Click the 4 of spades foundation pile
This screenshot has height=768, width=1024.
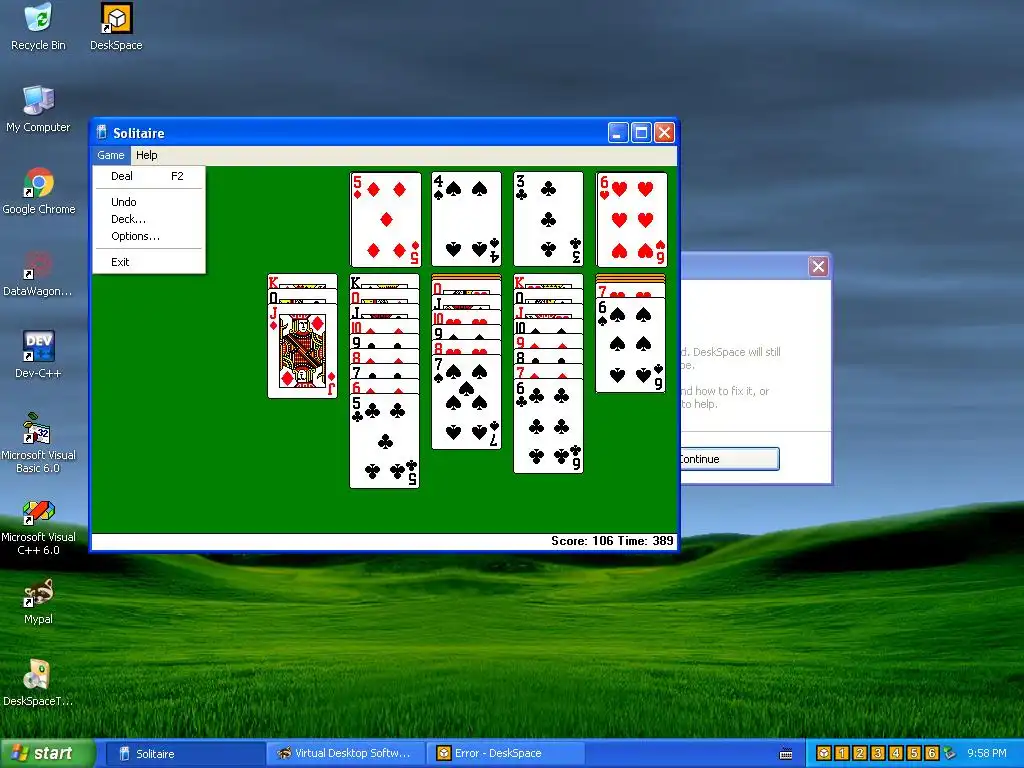tap(466, 219)
